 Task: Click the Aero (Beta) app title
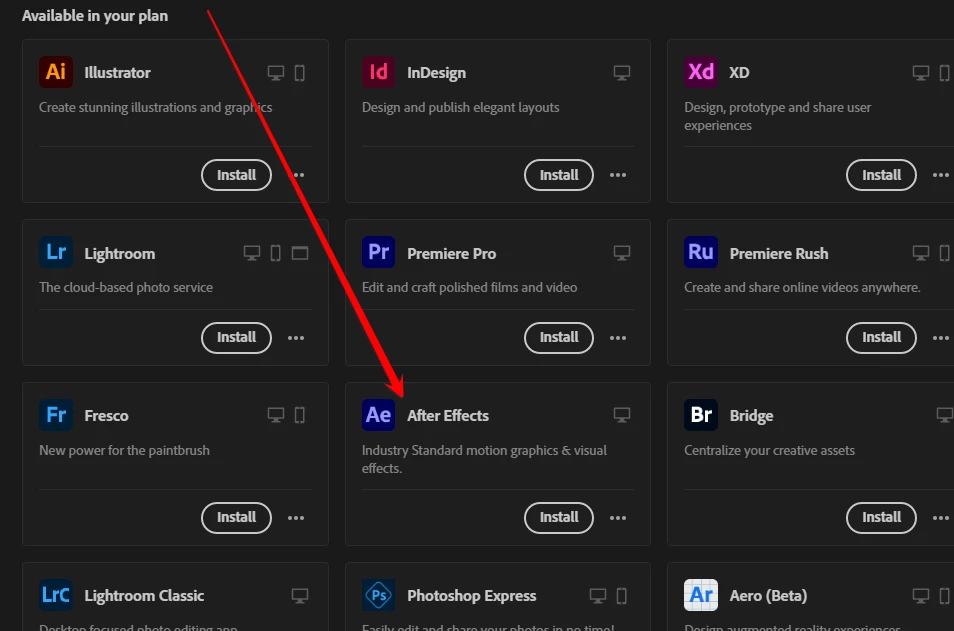pyautogui.click(x=768, y=596)
